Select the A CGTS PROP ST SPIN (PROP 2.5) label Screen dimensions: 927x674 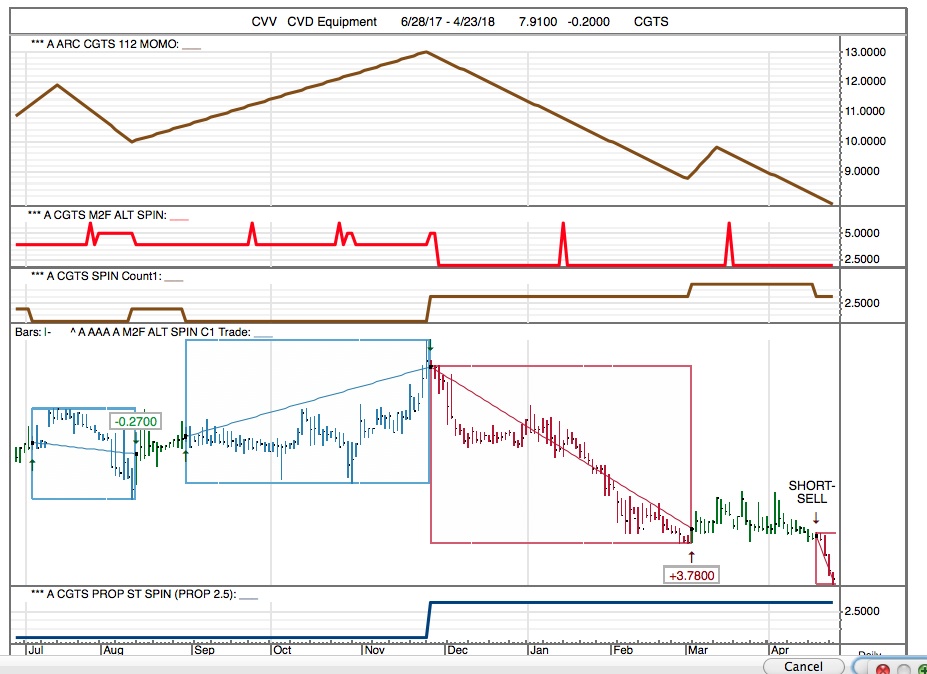tap(133, 594)
